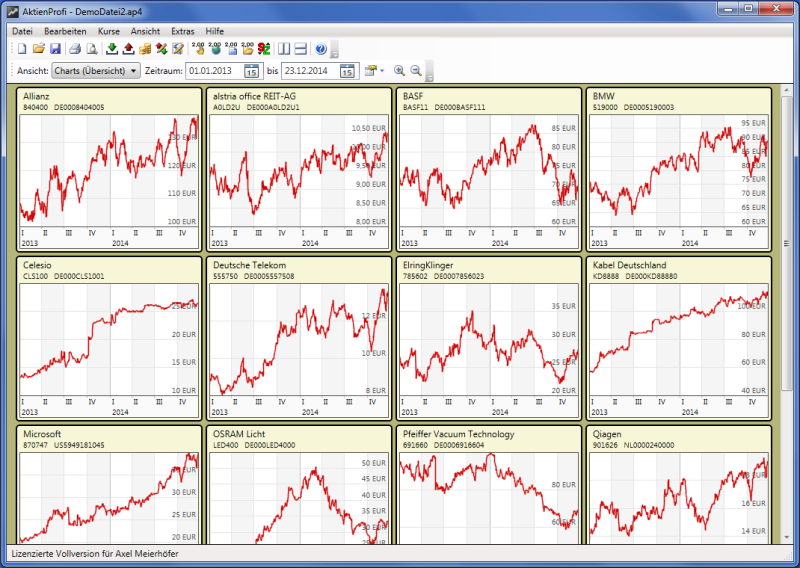Open print preview icon
800x568 pixels.
[x=91, y=49]
